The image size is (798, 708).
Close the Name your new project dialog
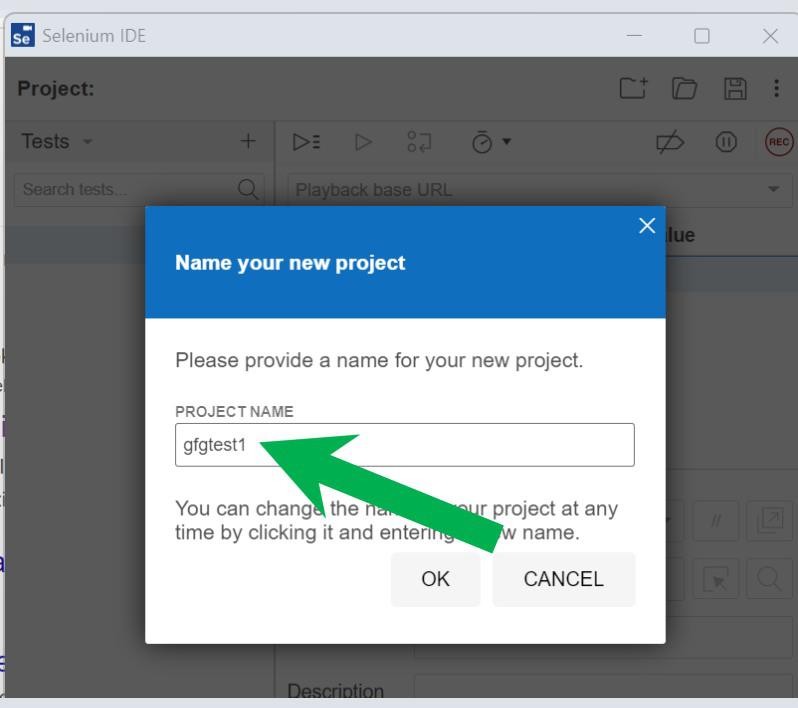tap(647, 225)
